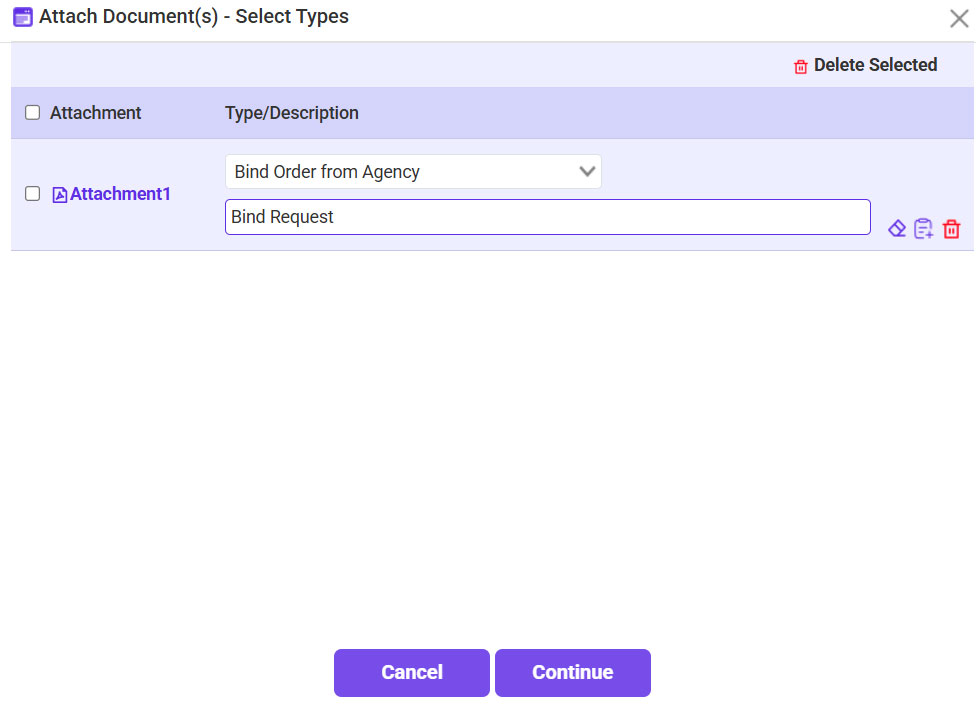Click the PDF icon beside Attachment1
This screenshot has height=707, width=976.
(x=60, y=193)
